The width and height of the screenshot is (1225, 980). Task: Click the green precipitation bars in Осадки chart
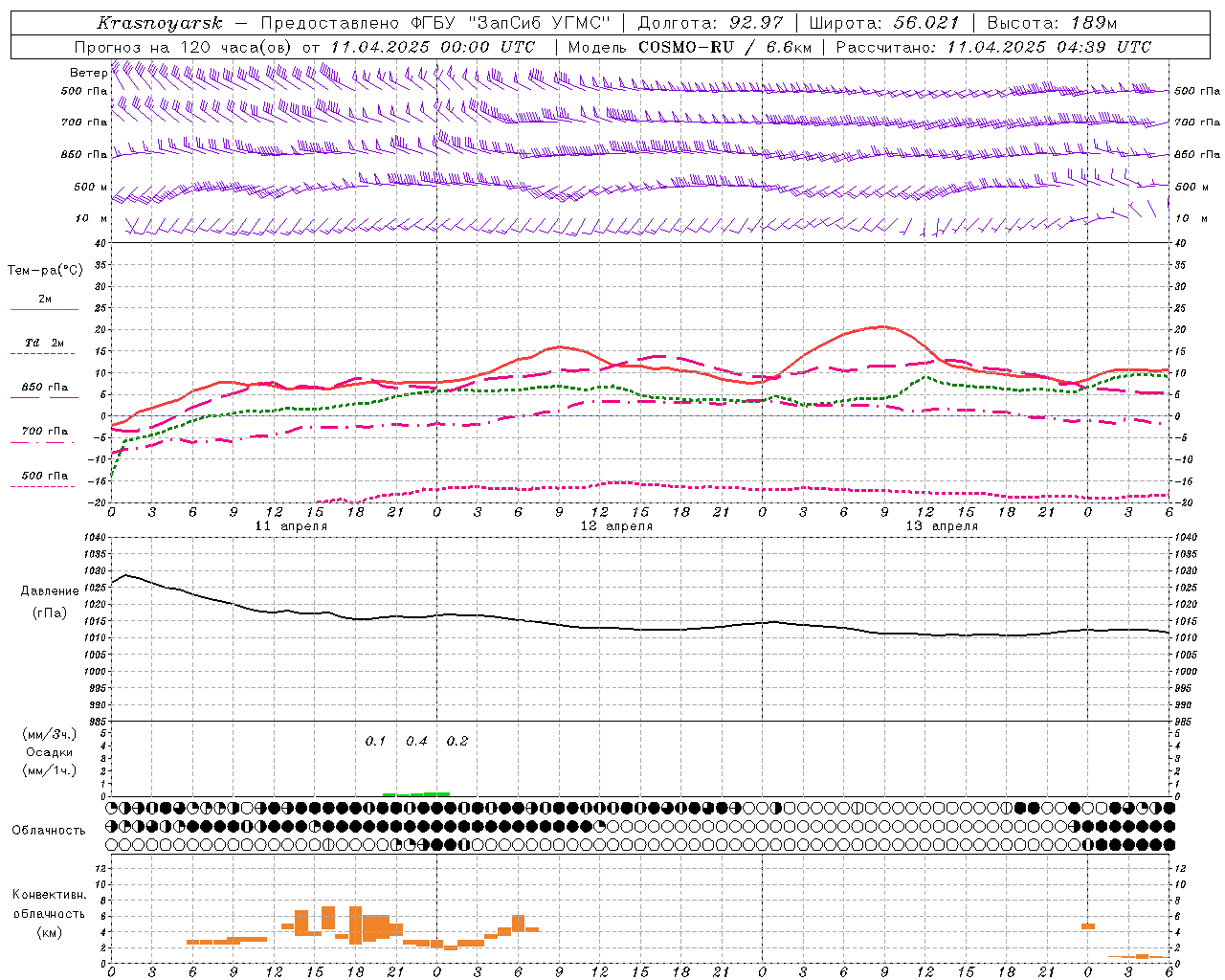pyautogui.click(x=416, y=793)
